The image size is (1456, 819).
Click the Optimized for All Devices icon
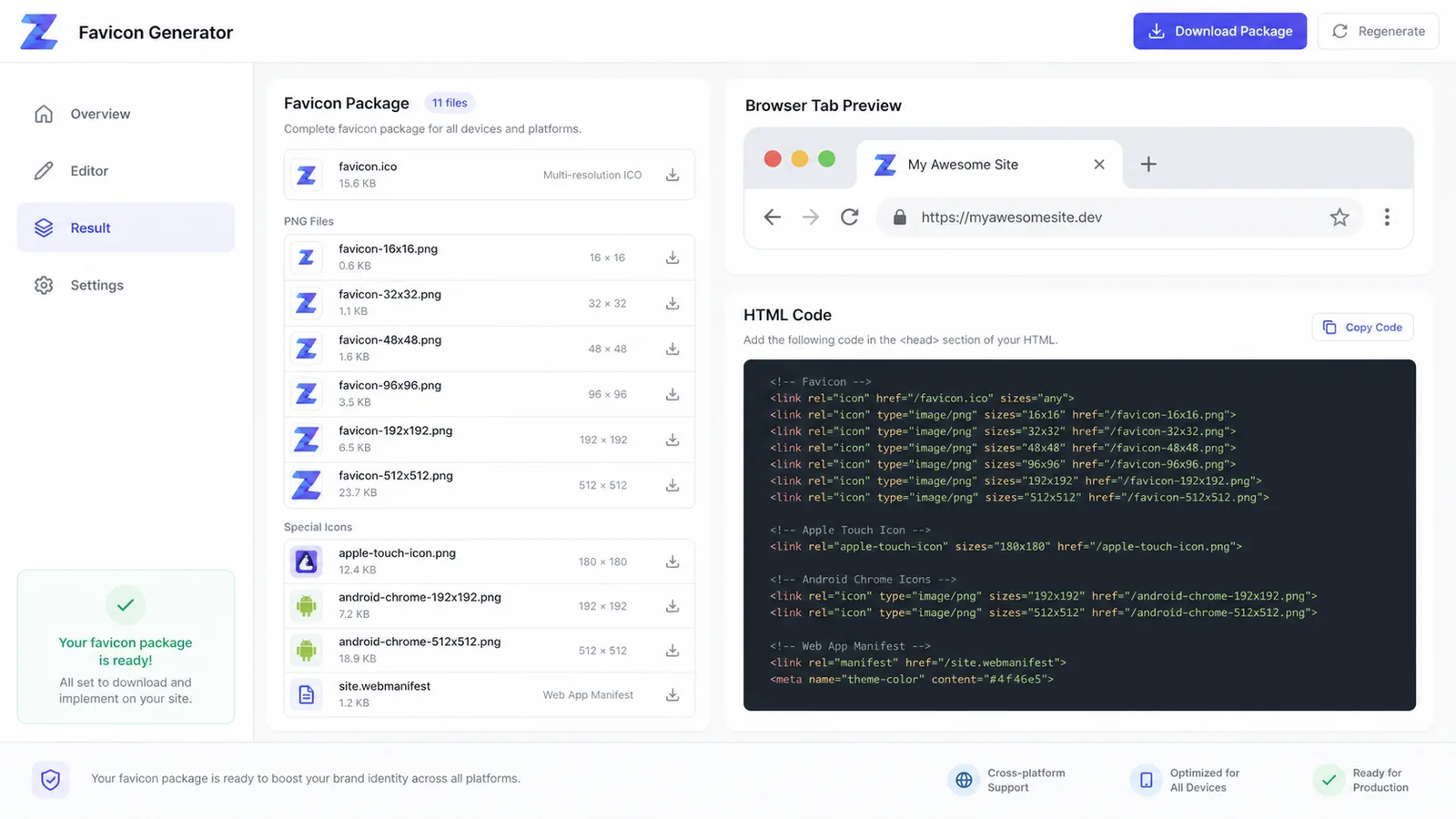click(1147, 780)
